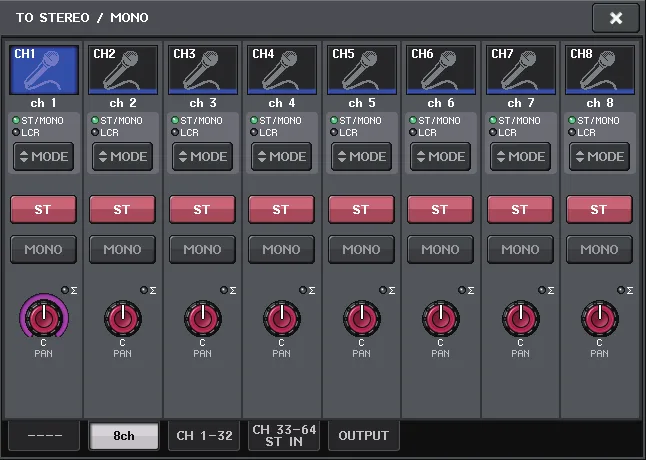Screen dimensions: 646x460
Task: Toggle ST assignment for ch 6
Action: [x=440, y=210]
